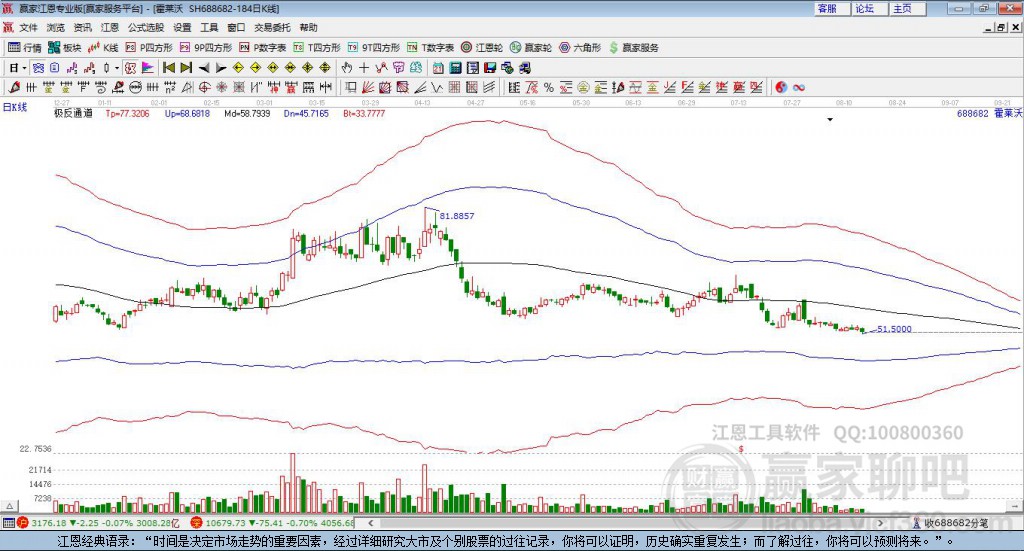Expand the 日 period dropdown
The width and height of the screenshot is (1024, 551).
point(24,68)
